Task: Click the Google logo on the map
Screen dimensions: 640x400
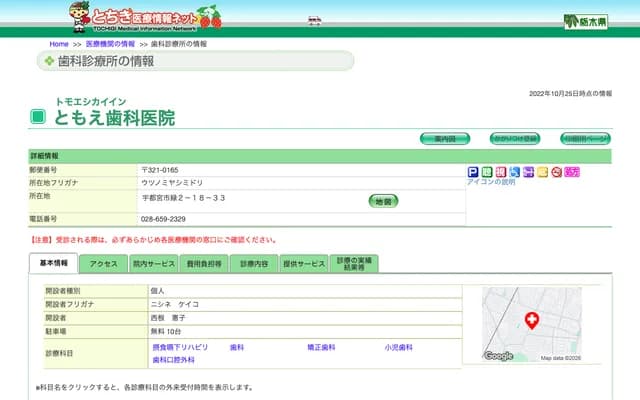Action: click(x=498, y=356)
